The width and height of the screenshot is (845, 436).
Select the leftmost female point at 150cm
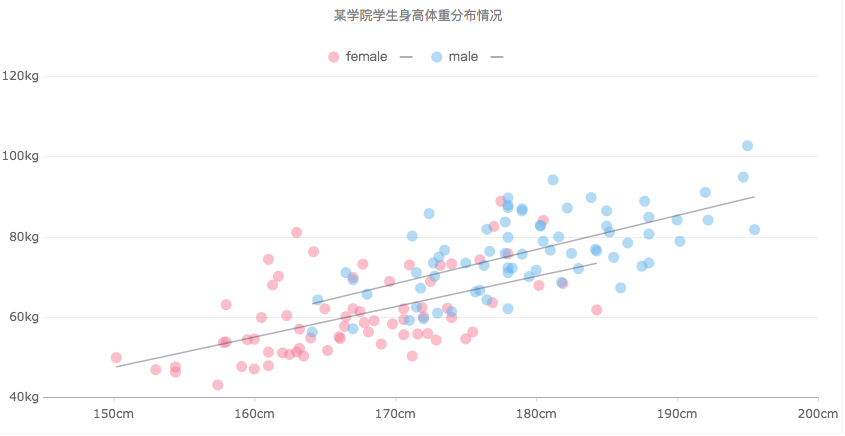pyautogui.click(x=116, y=358)
